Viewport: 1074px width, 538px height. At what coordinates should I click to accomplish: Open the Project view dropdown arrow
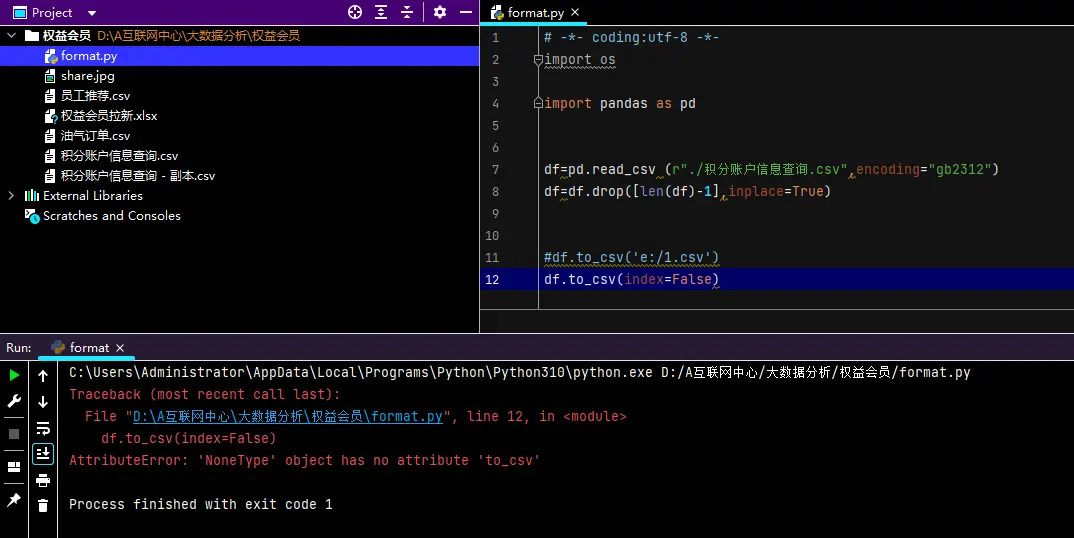(92, 13)
